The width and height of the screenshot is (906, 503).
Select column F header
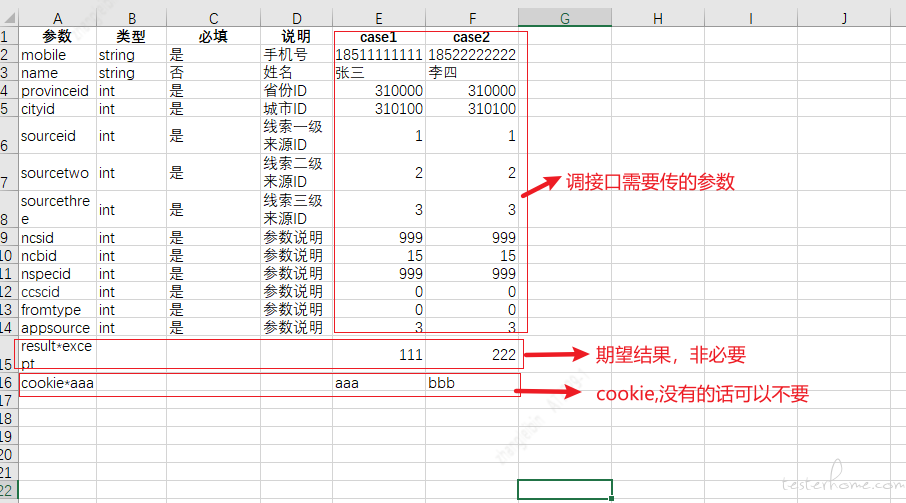coord(472,18)
